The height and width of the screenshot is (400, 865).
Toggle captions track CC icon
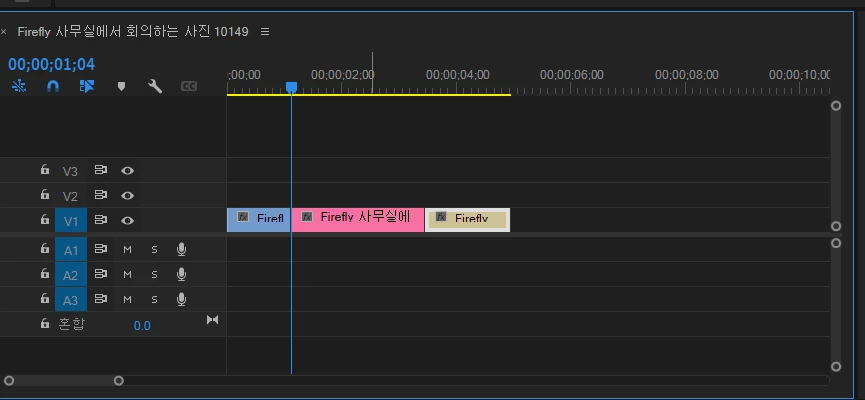click(x=189, y=86)
